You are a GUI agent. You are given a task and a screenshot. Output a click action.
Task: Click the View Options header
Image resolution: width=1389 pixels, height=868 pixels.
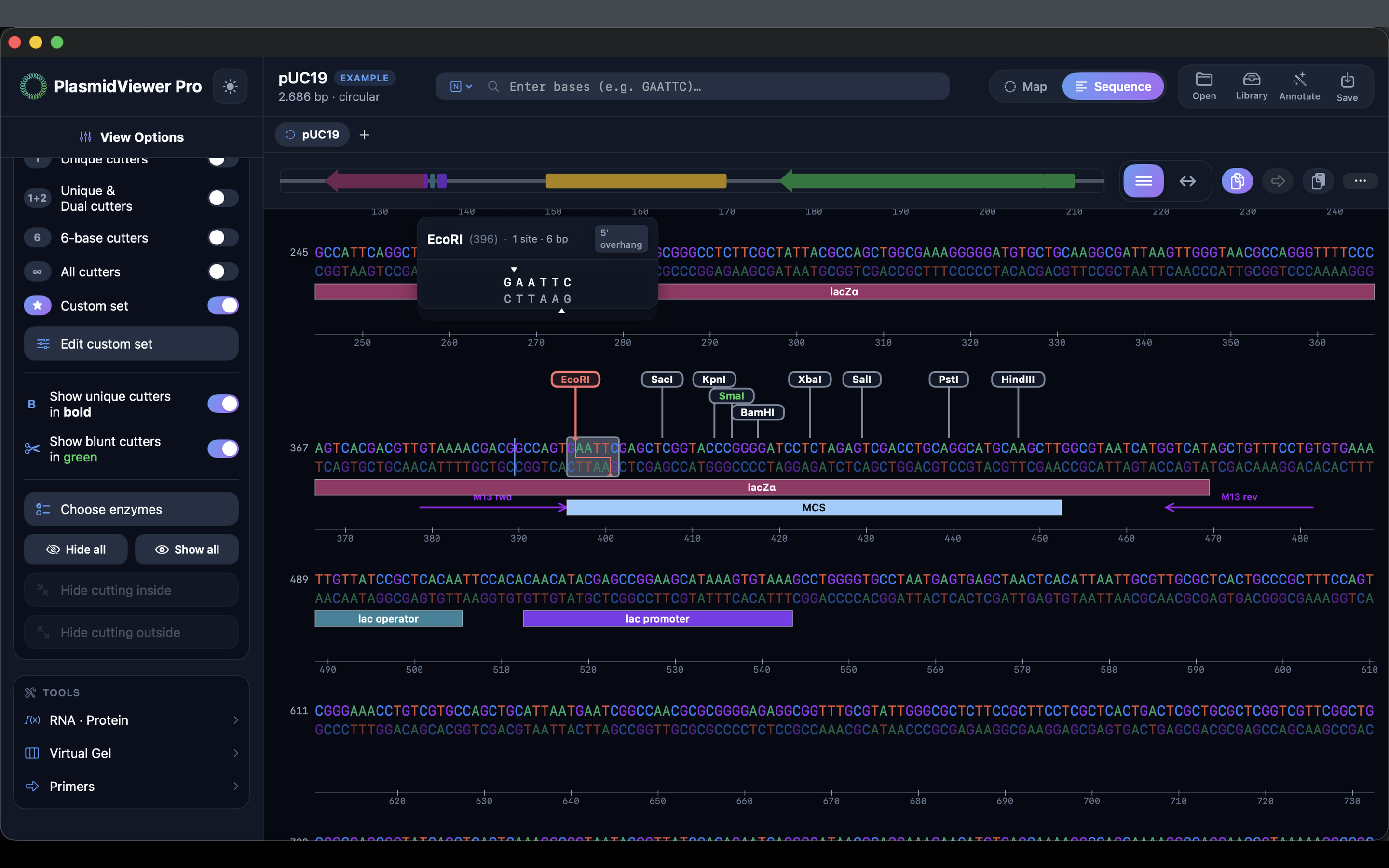click(x=132, y=137)
